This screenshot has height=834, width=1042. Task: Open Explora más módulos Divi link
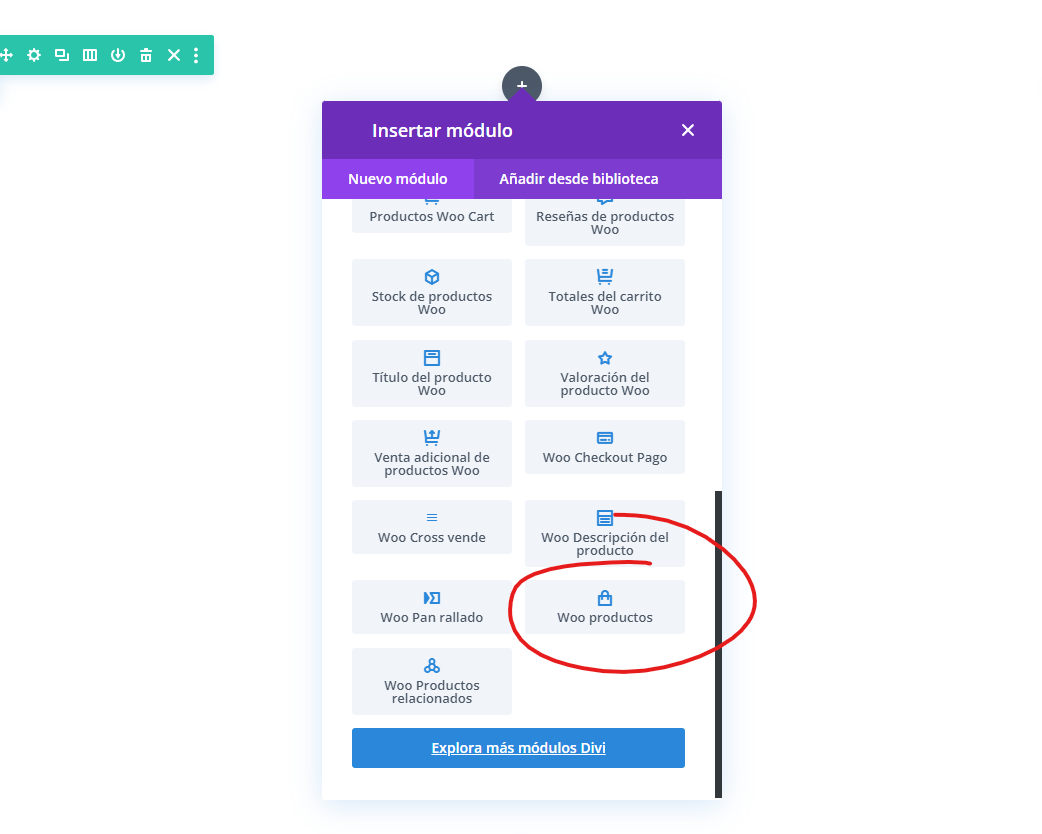[518, 748]
